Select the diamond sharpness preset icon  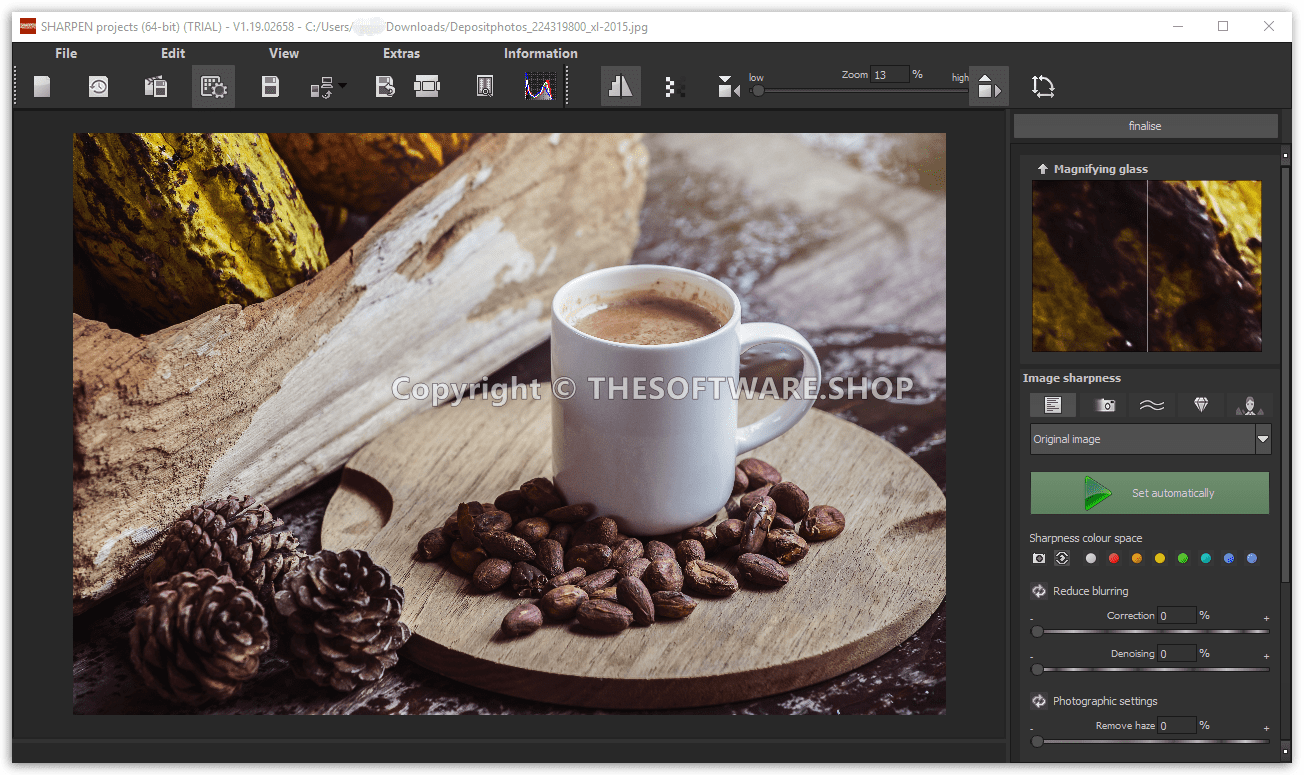pyautogui.click(x=1201, y=405)
